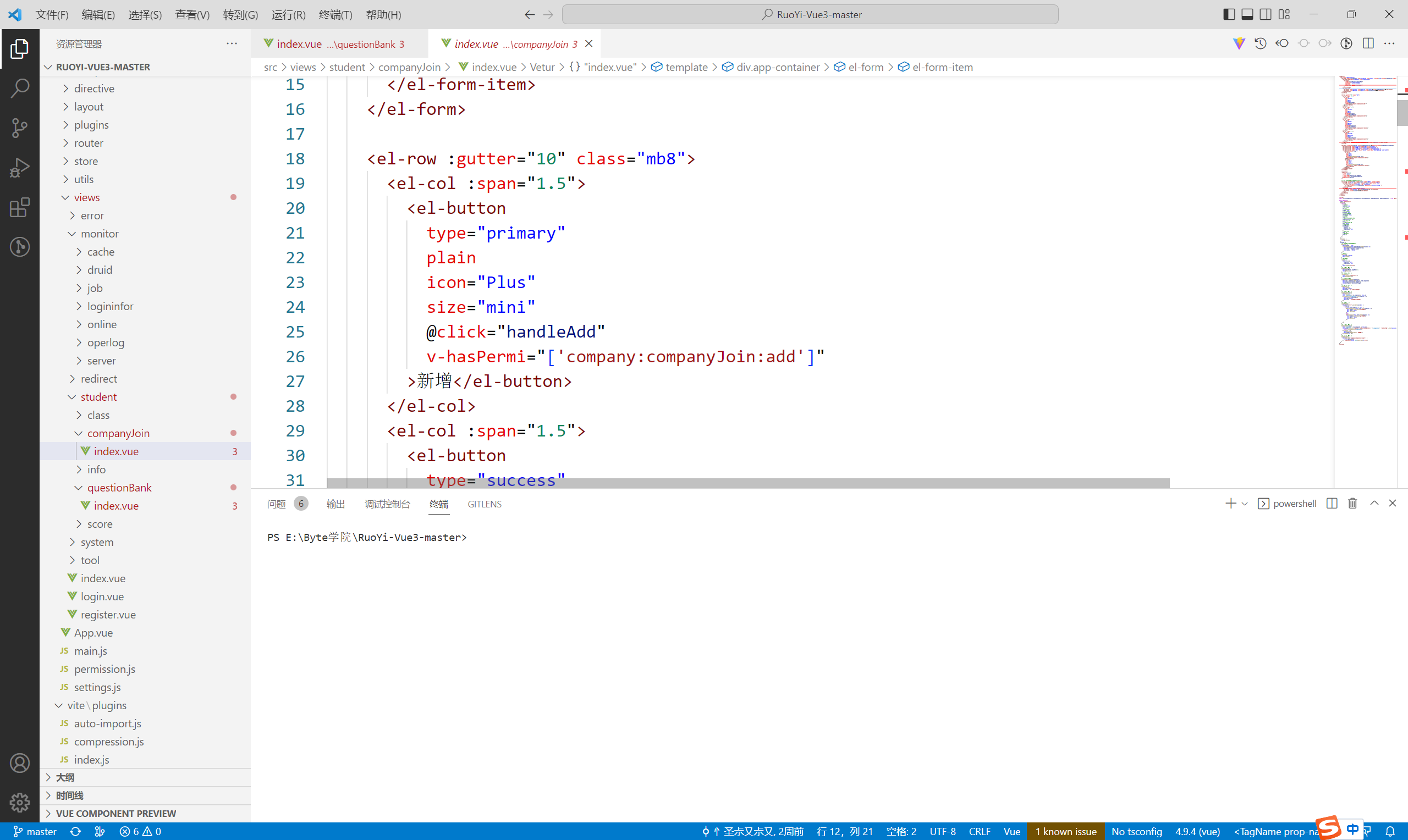Screen dimensions: 1408x840
Task: Click the master branch status item
Action: click(x=34, y=832)
